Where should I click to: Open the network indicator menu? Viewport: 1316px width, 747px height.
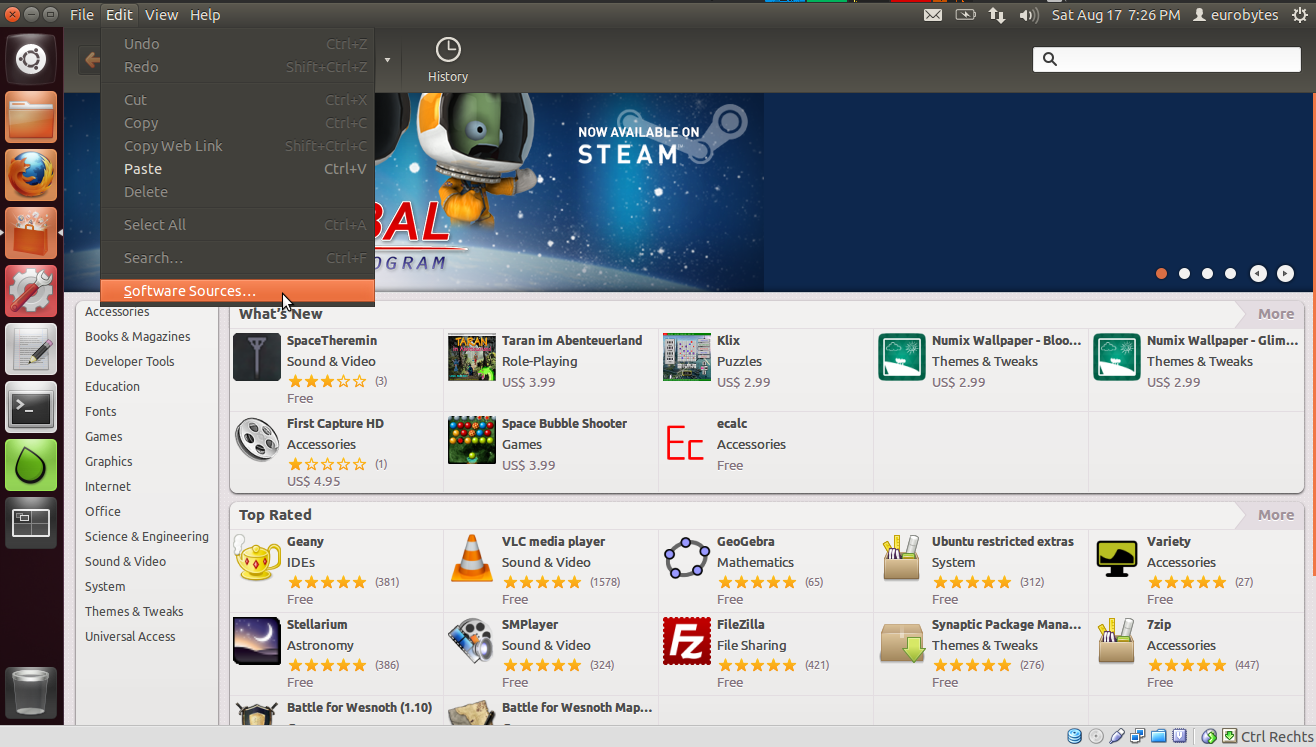pos(997,15)
